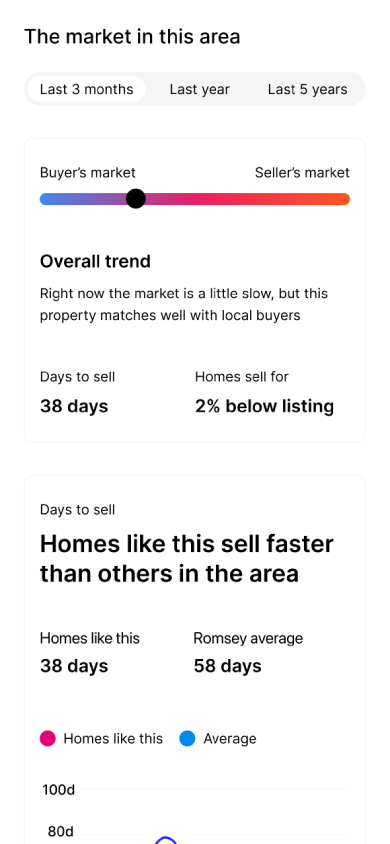
Task: Click the red Seller's market slider end
Action: pyautogui.click(x=342, y=199)
